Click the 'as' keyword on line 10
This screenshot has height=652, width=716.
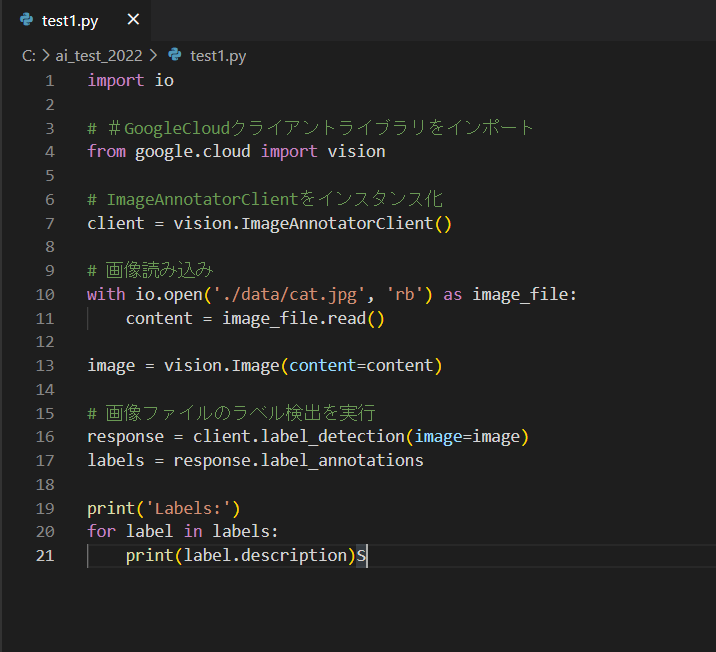pos(452,295)
